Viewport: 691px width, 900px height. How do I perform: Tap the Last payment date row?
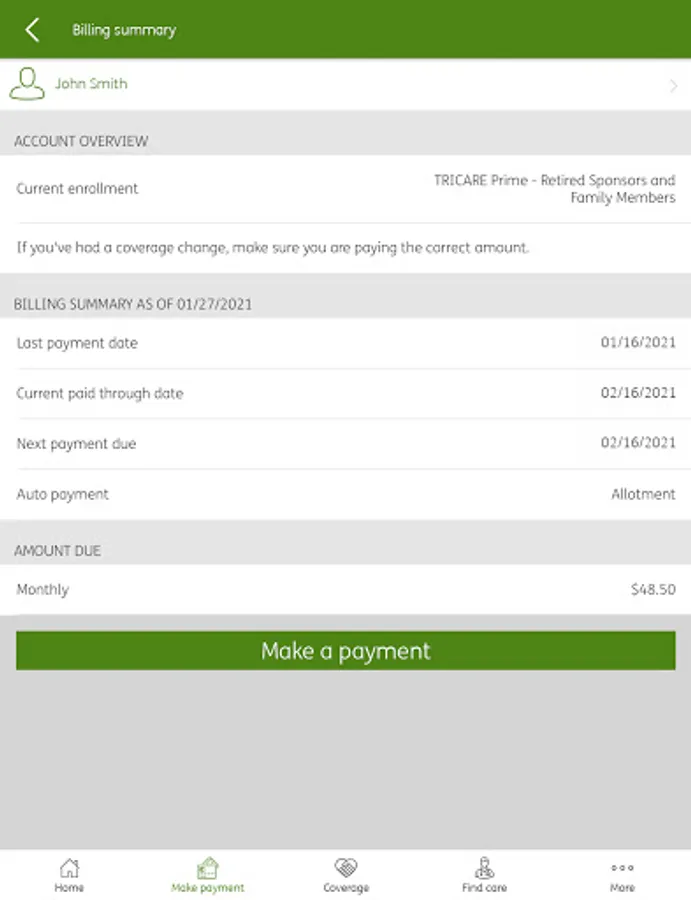[345, 343]
